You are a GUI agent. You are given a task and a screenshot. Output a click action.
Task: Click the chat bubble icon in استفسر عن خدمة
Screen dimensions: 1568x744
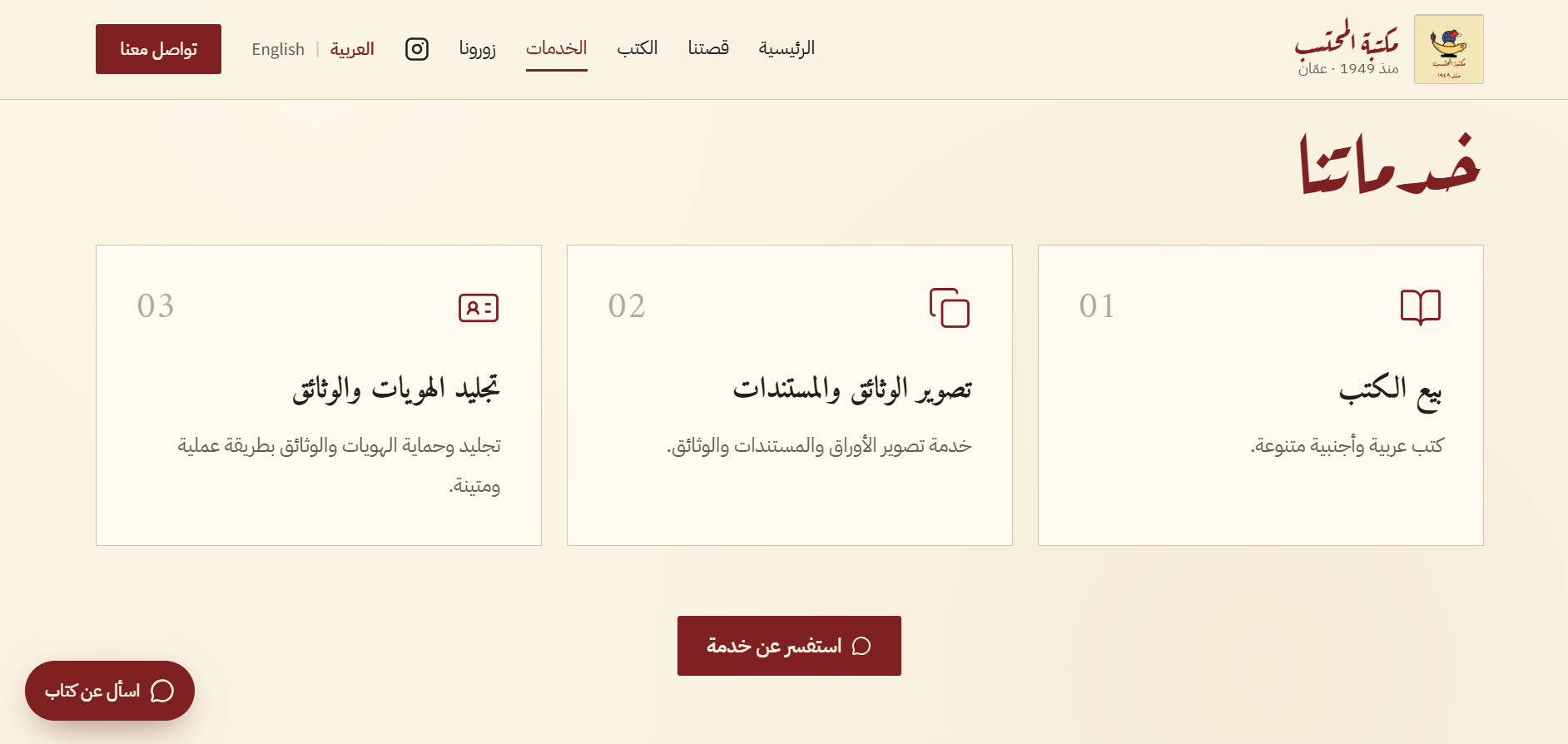(x=861, y=646)
